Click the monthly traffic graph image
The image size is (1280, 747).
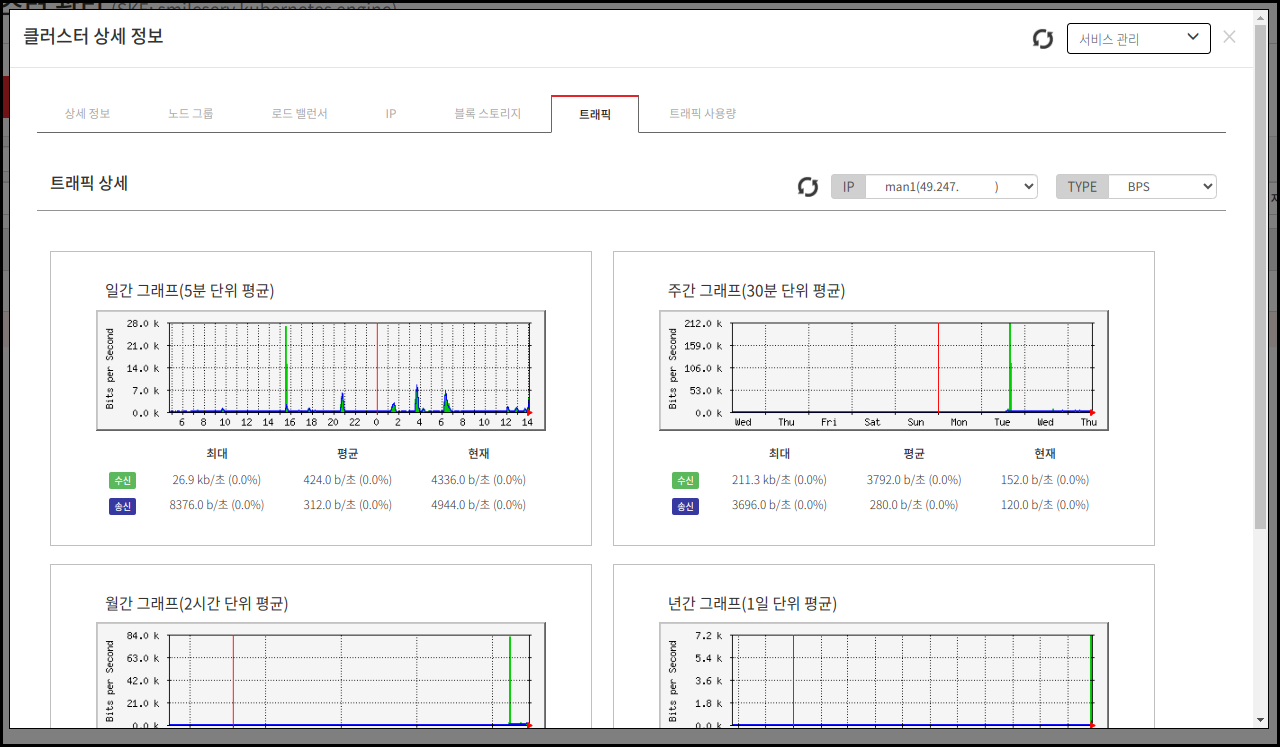coord(321,675)
